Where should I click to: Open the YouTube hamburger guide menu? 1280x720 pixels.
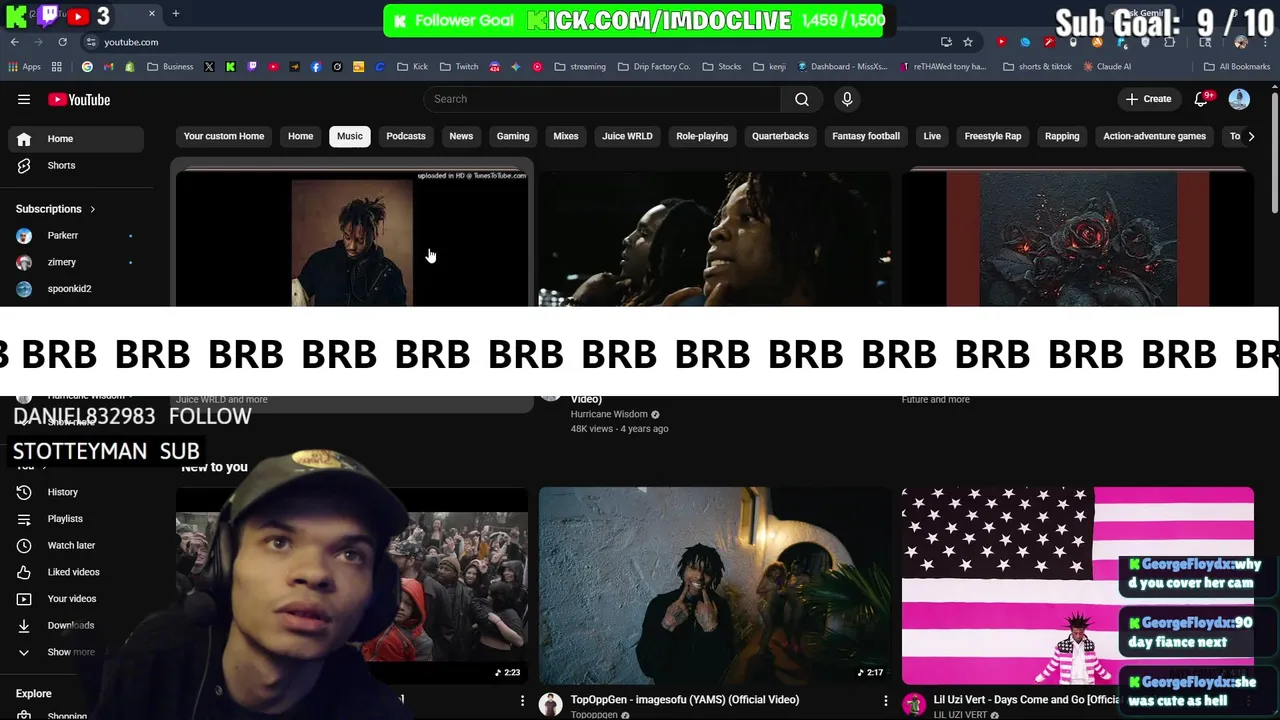coord(24,99)
